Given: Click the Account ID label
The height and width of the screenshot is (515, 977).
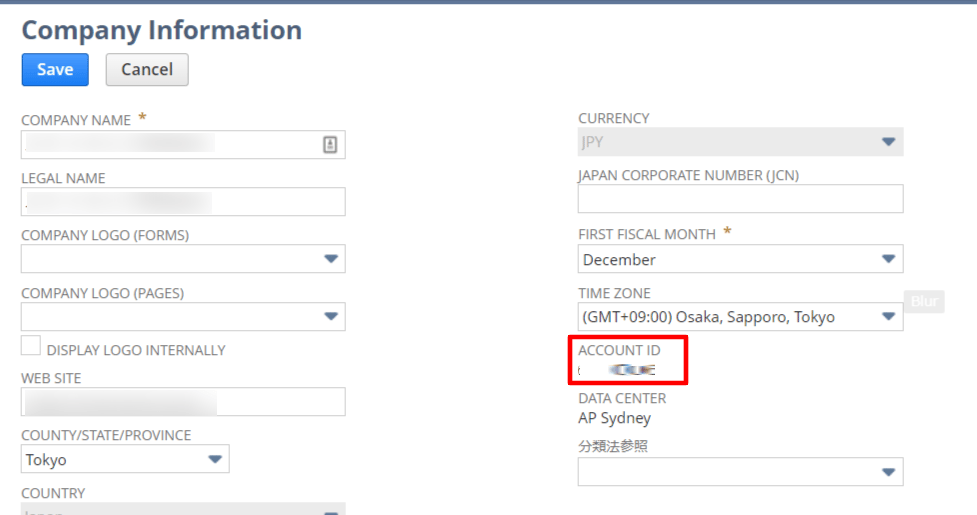Looking at the screenshot, I should pos(619,350).
